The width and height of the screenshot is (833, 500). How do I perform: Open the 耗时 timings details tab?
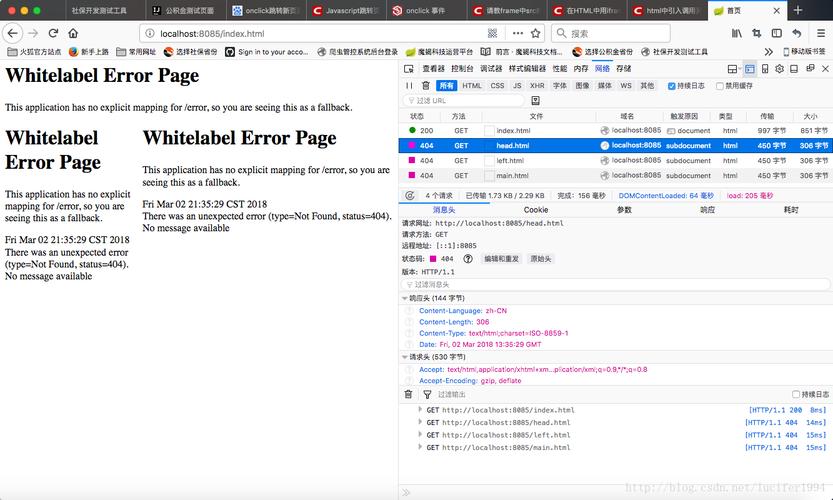(x=791, y=210)
